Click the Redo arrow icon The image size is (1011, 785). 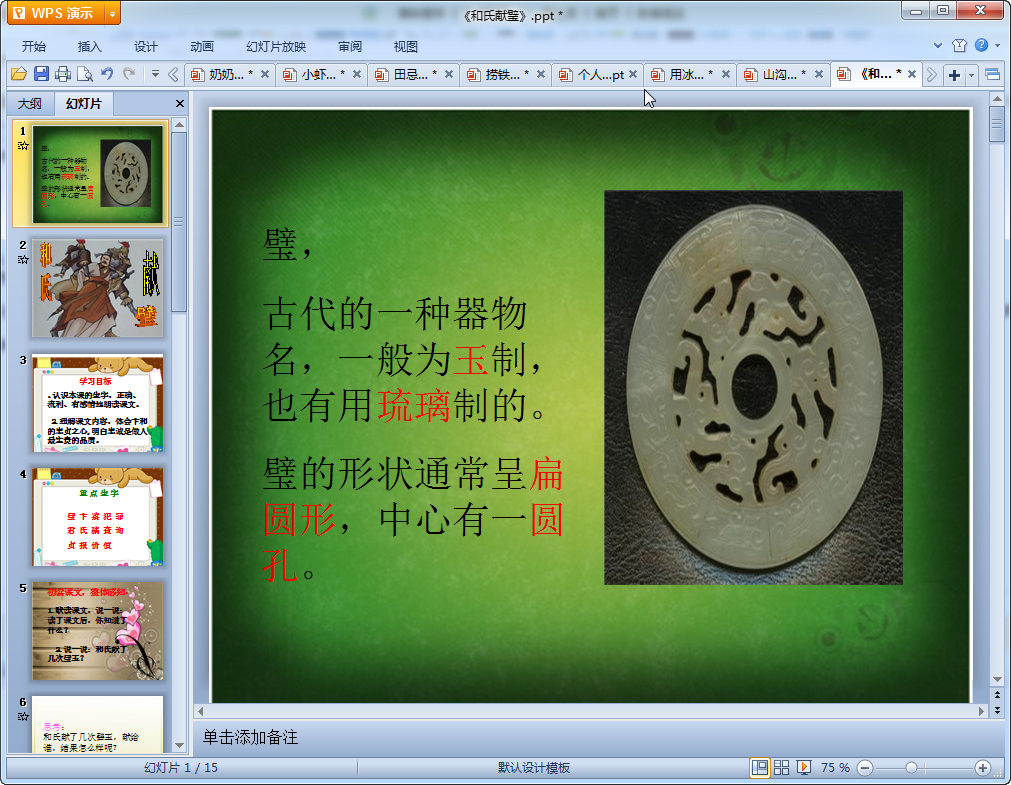click(x=129, y=74)
